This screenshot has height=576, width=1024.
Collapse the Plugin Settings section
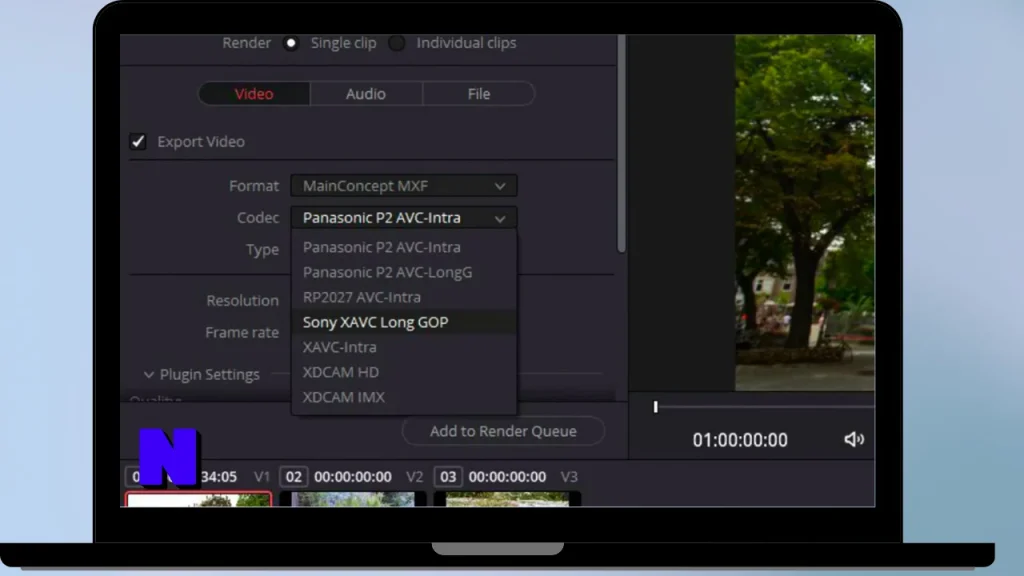149,375
